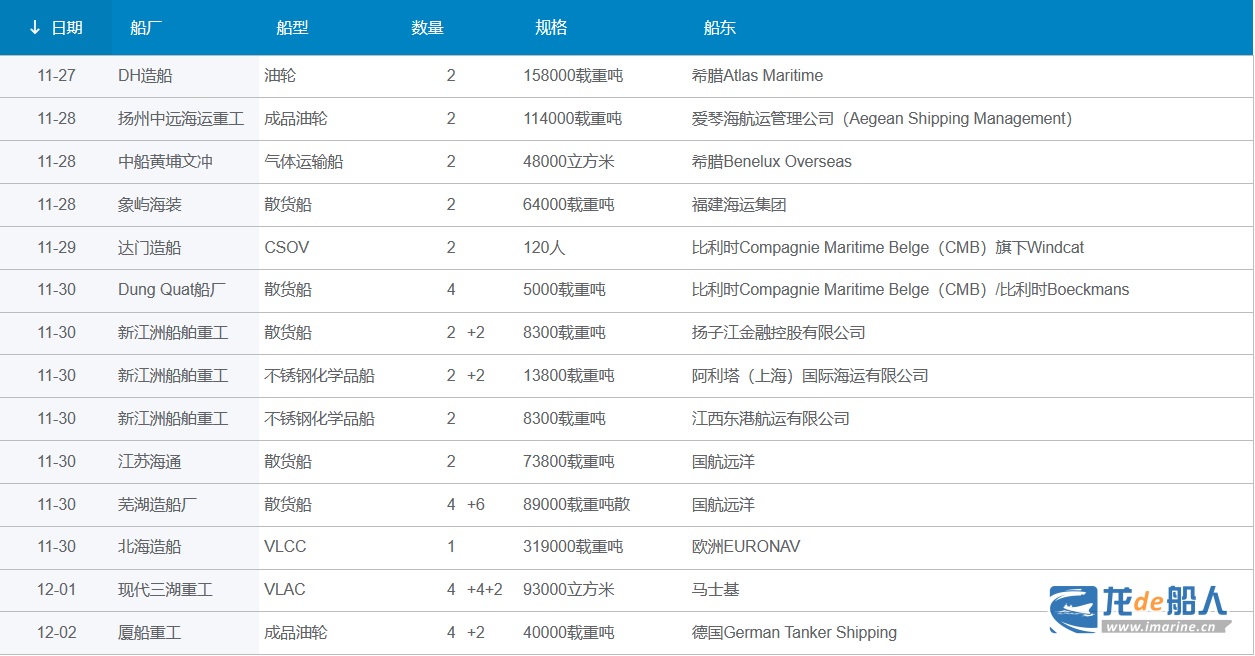
Task: Select owner 江西东港航运有限公司
Action: (x=771, y=419)
